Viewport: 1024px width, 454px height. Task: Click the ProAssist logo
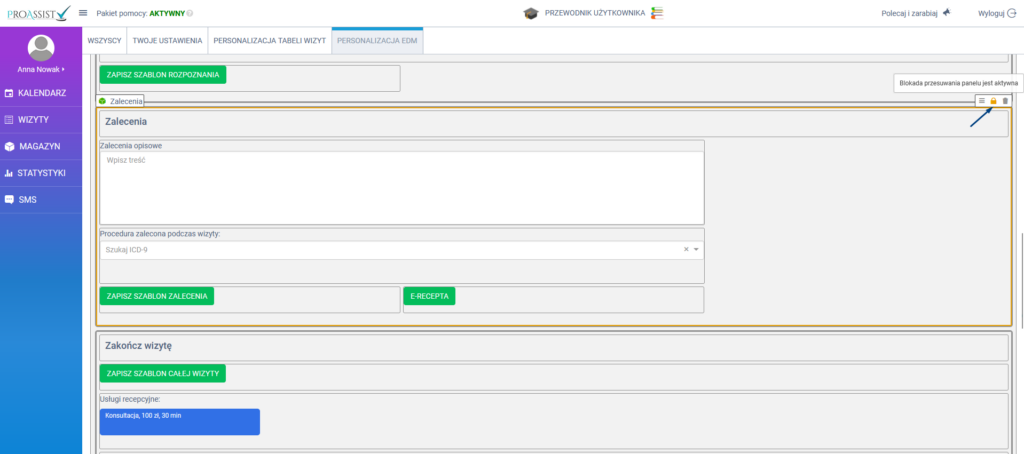coord(36,13)
